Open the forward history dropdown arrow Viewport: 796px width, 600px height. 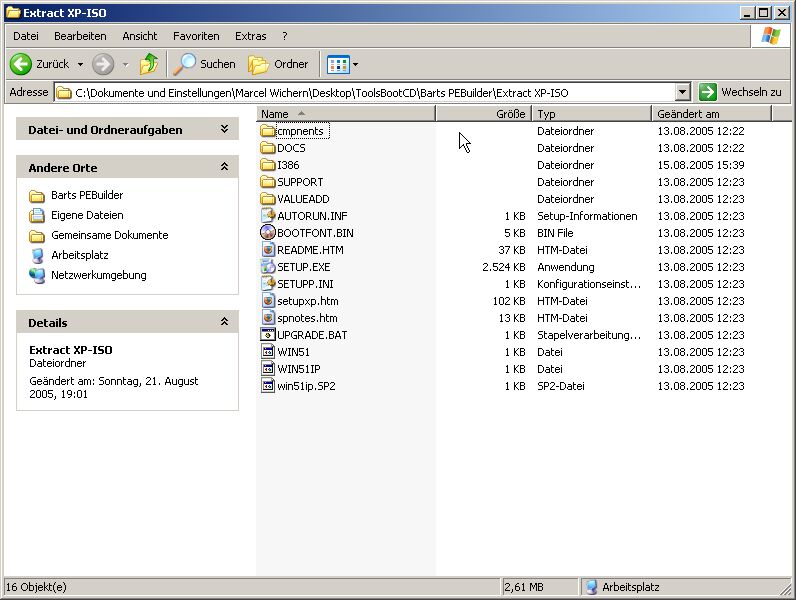[x=125, y=64]
